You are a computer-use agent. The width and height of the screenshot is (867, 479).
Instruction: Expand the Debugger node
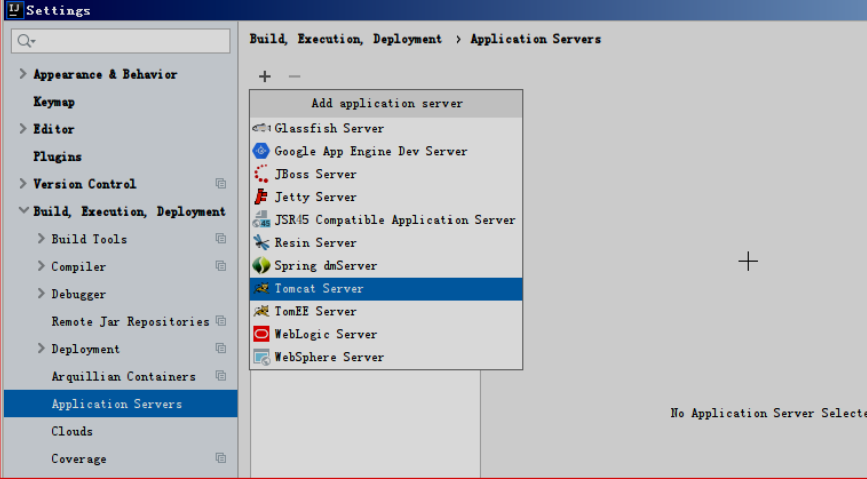pos(41,293)
